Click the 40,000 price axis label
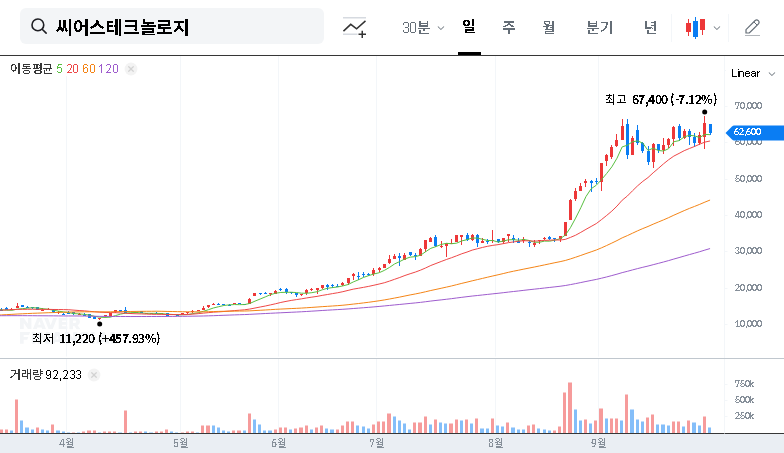This screenshot has width=784, height=453. click(x=748, y=214)
